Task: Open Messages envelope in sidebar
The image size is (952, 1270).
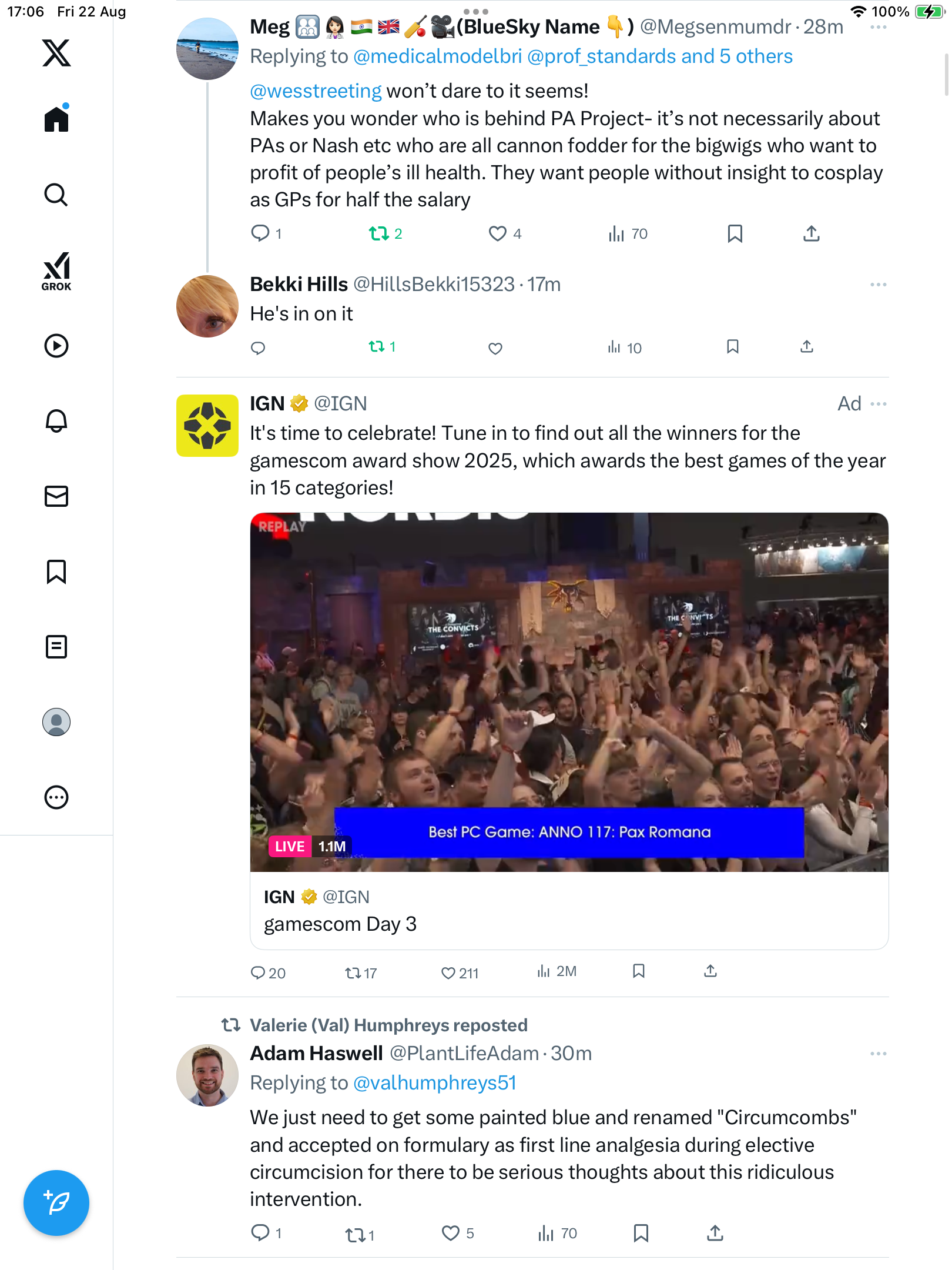Action: point(56,496)
